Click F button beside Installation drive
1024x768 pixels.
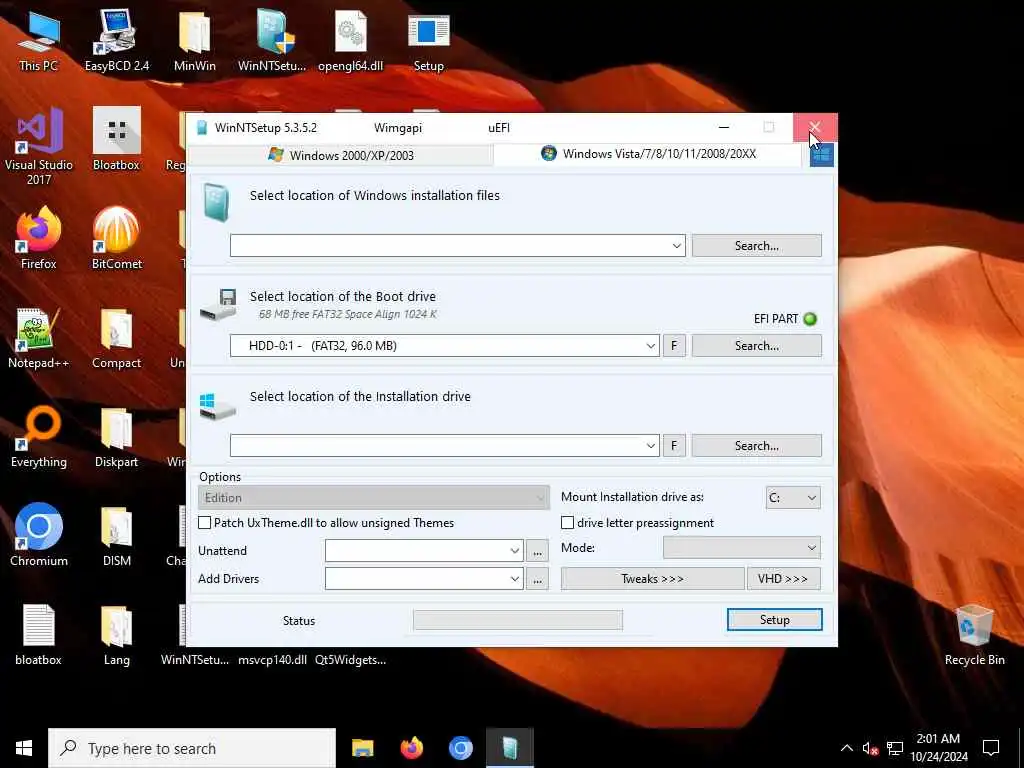tap(674, 445)
